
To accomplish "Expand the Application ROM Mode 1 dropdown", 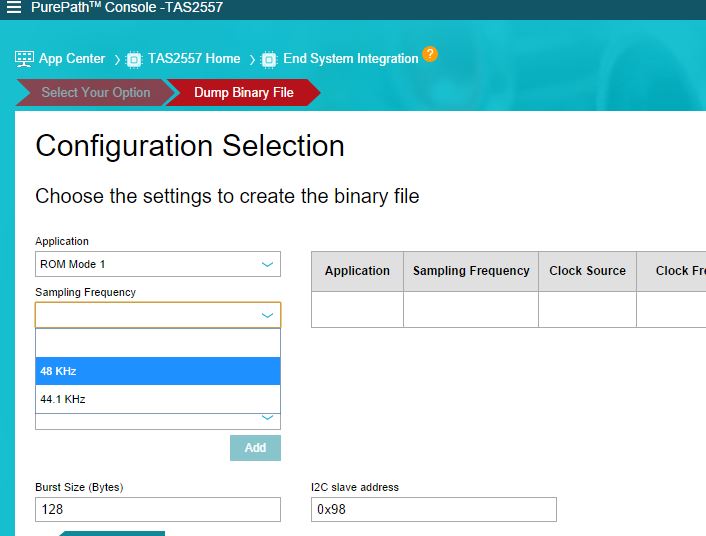I will (x=158, y=264).
